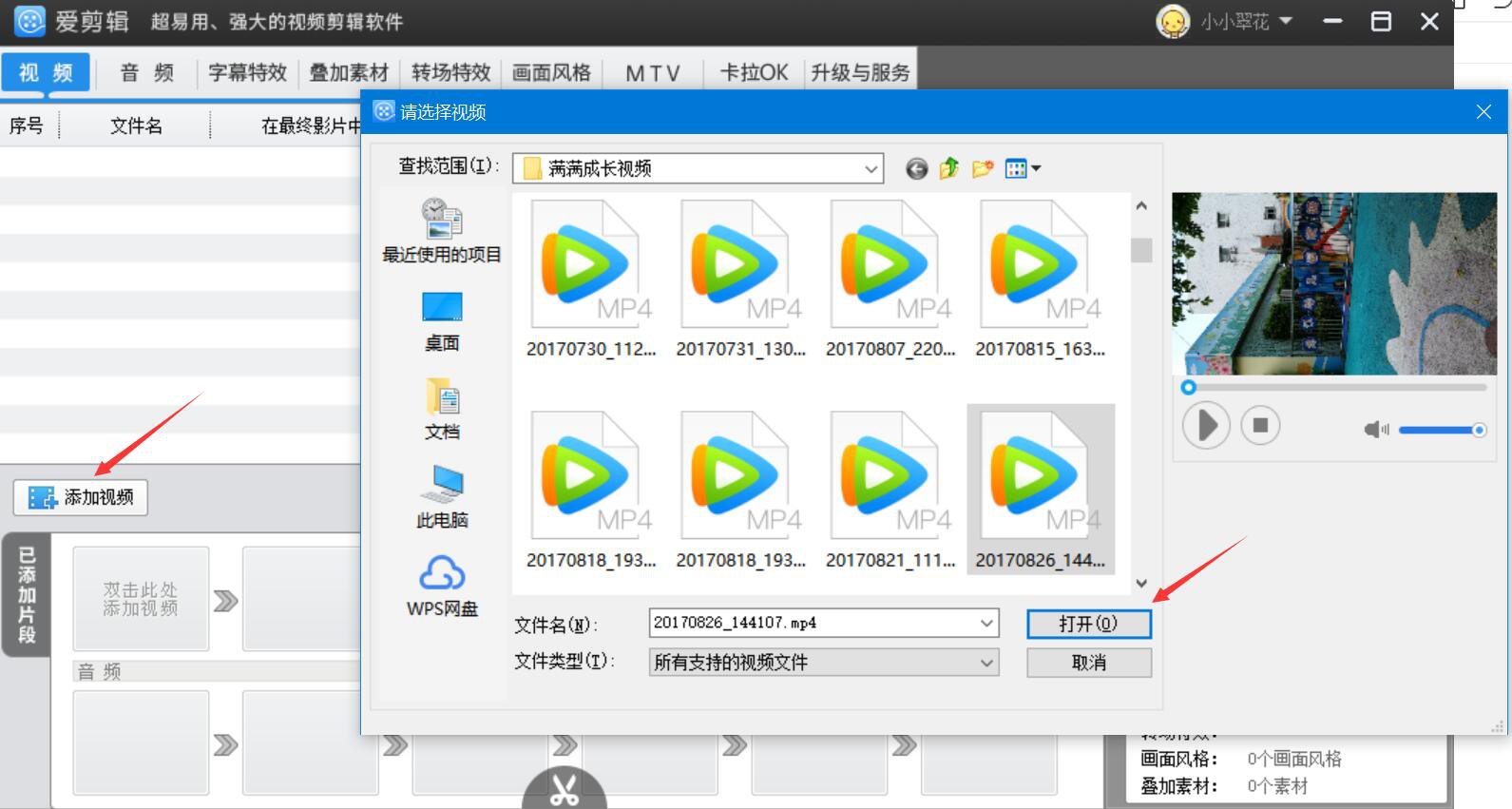Open the 文件类型 dropdown
Viewport: 1512px width, 809px height.
(824, 663)
